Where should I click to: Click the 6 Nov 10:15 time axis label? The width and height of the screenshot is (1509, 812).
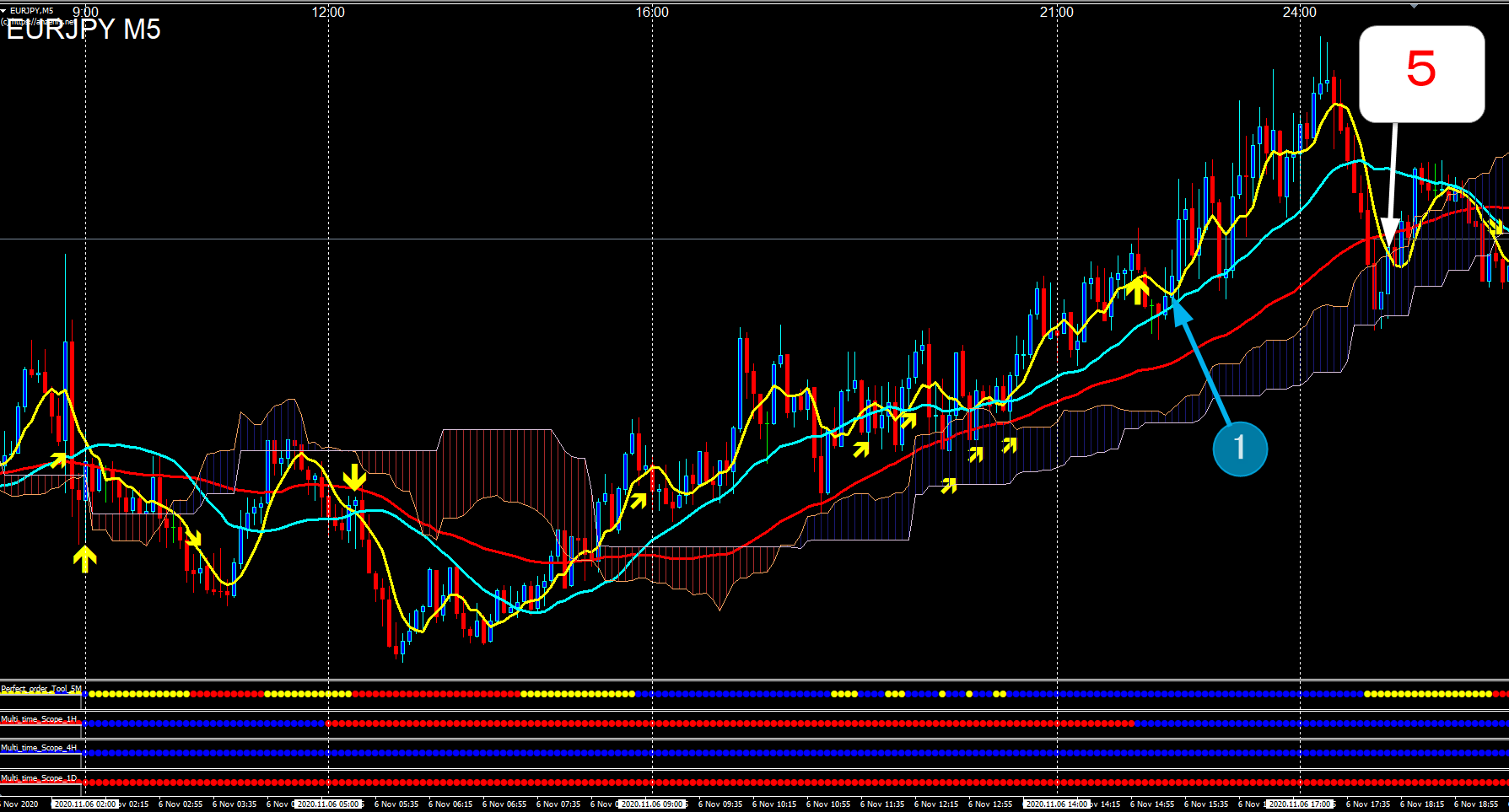click(774, 804)
